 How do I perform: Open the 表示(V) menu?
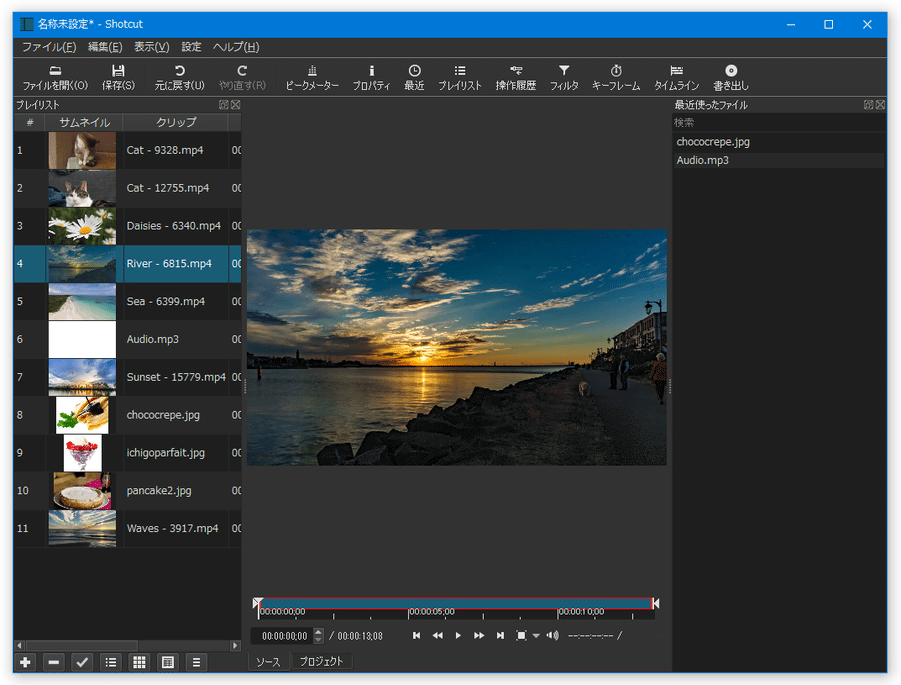152,47
